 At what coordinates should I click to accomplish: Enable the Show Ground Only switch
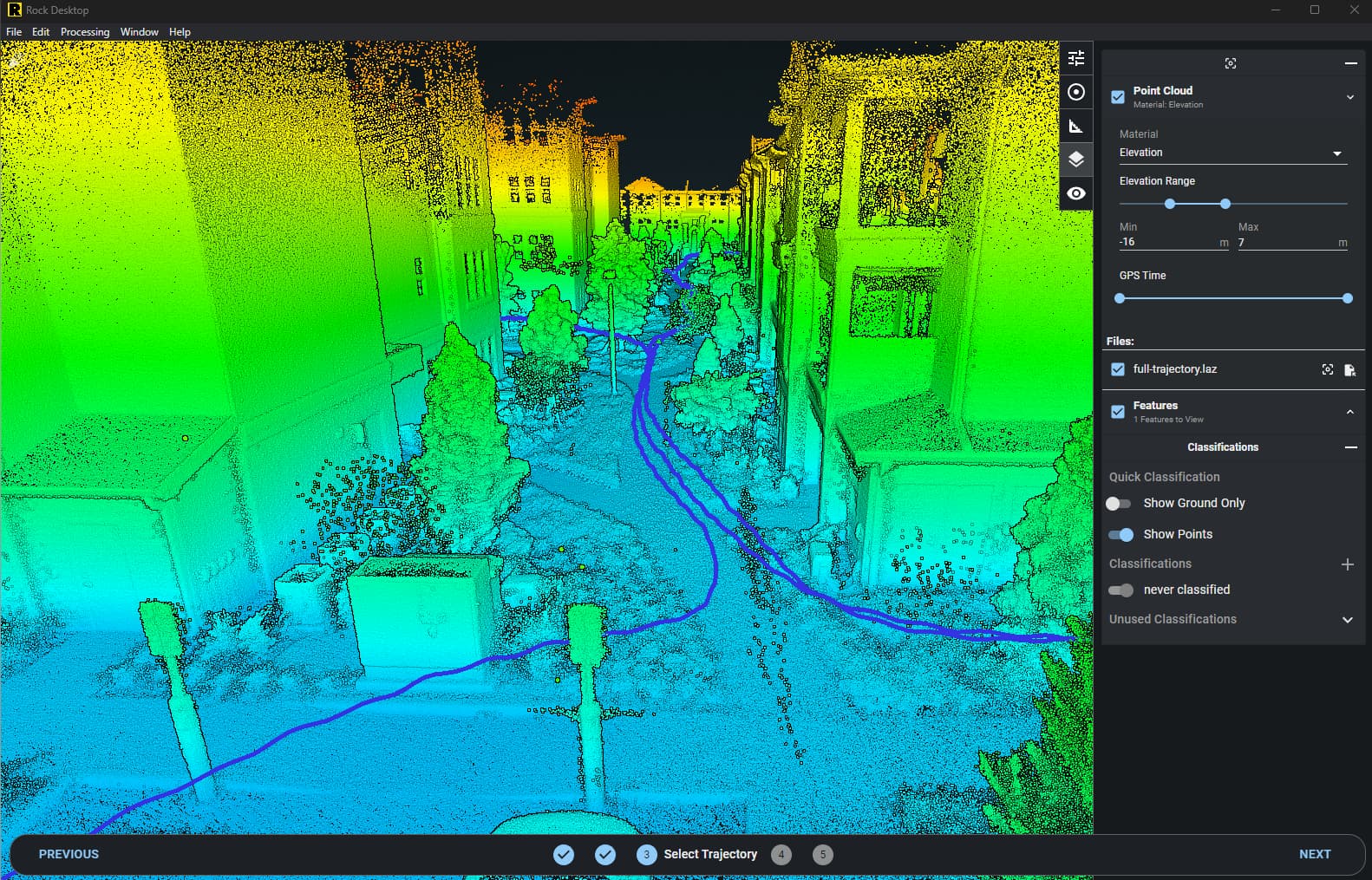point(1119,504)
